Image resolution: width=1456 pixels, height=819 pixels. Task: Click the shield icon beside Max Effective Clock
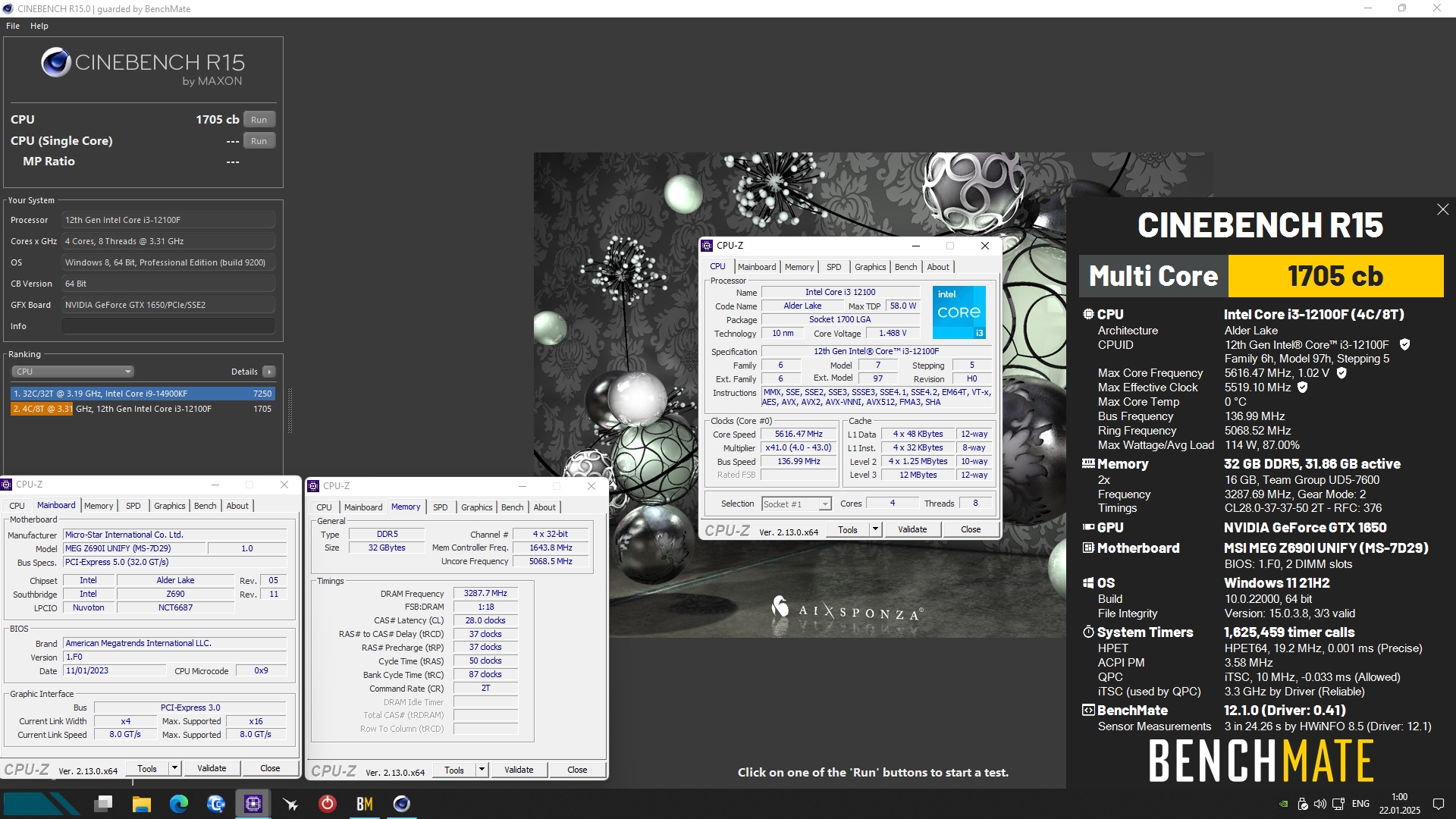tap(1303, 388)
